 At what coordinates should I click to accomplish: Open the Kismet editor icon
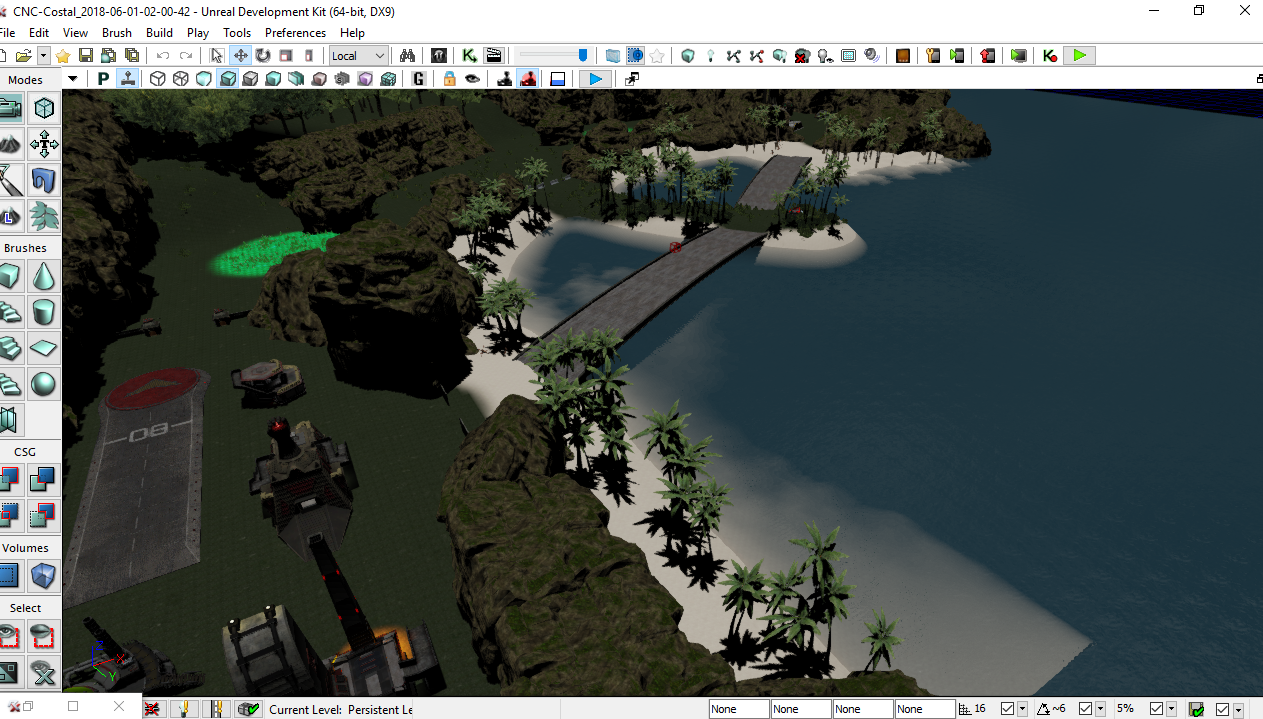coord(469,56)
